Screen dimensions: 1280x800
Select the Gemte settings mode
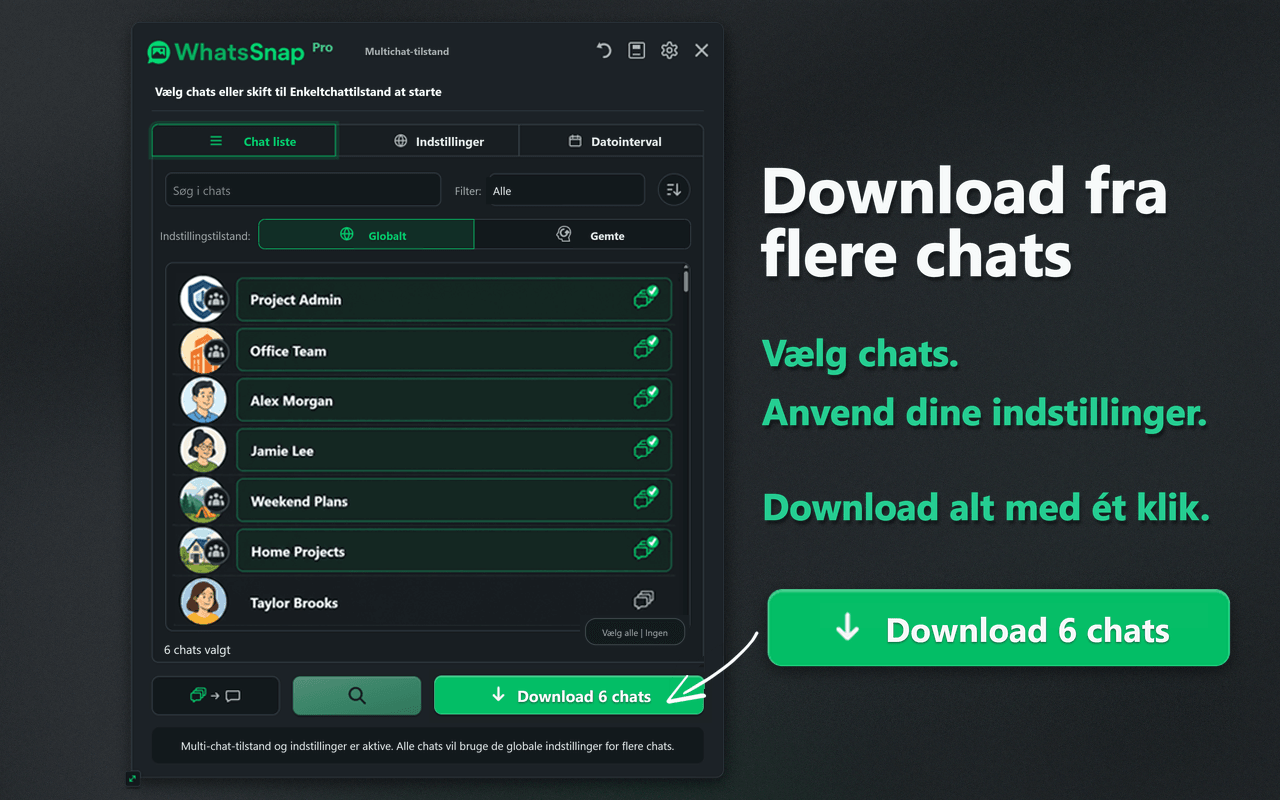tap(582, 235)
